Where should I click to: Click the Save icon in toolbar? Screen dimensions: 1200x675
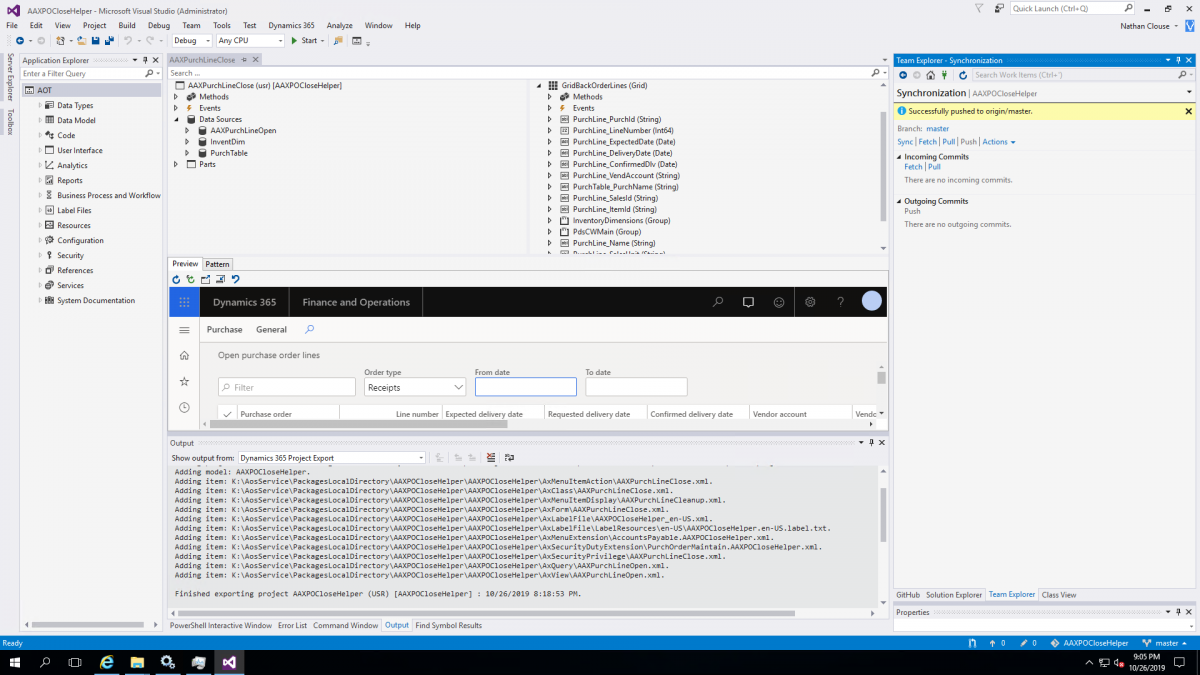pyautogui.click(x=95, y=41)
